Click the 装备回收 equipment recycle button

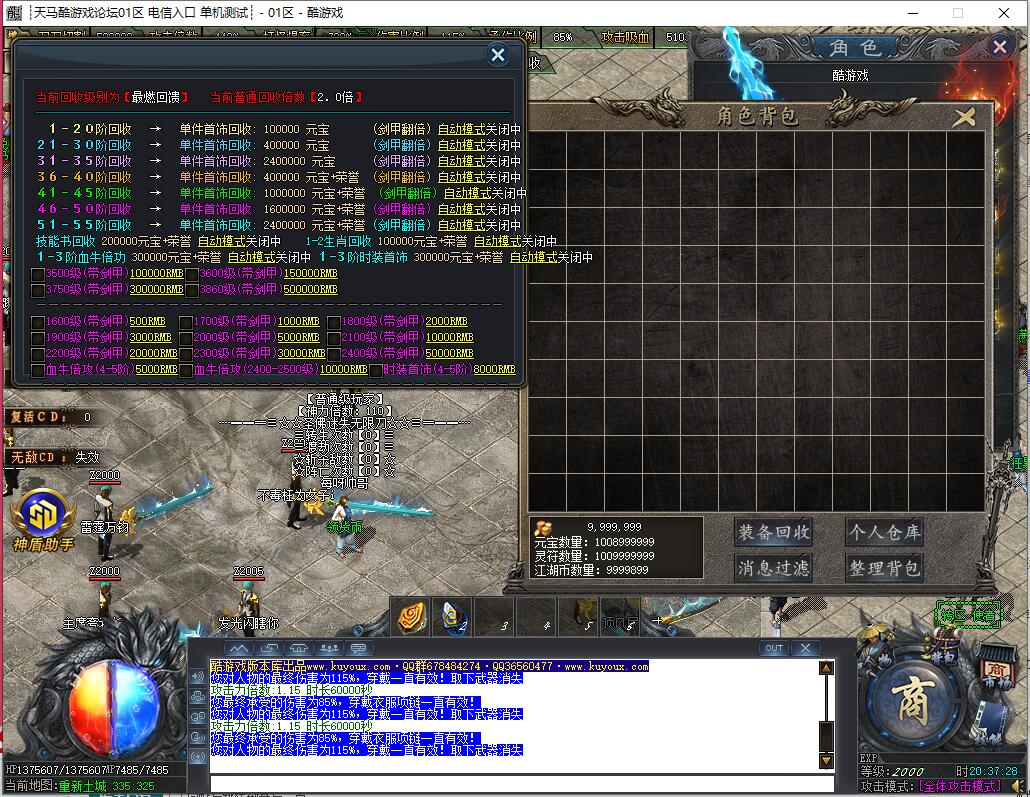pos(773,532)
